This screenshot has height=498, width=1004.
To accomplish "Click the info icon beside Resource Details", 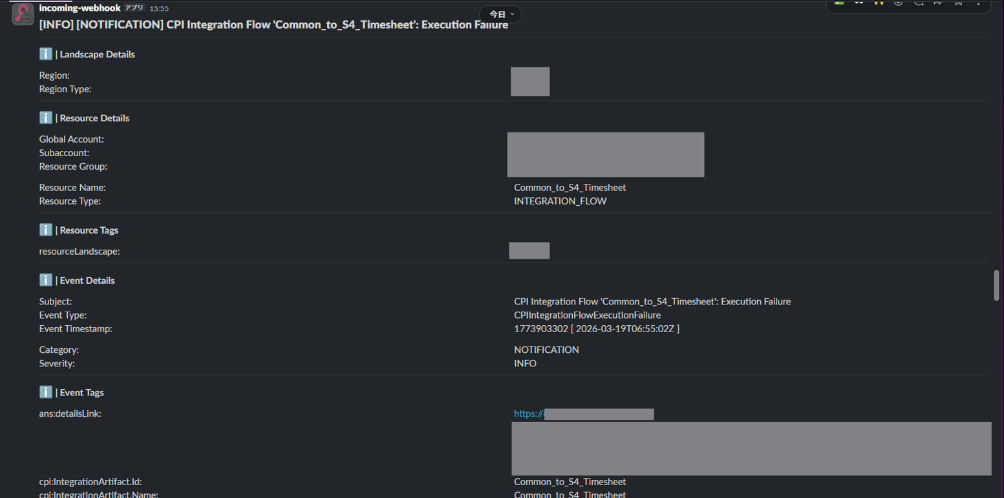I will point(45,118).
